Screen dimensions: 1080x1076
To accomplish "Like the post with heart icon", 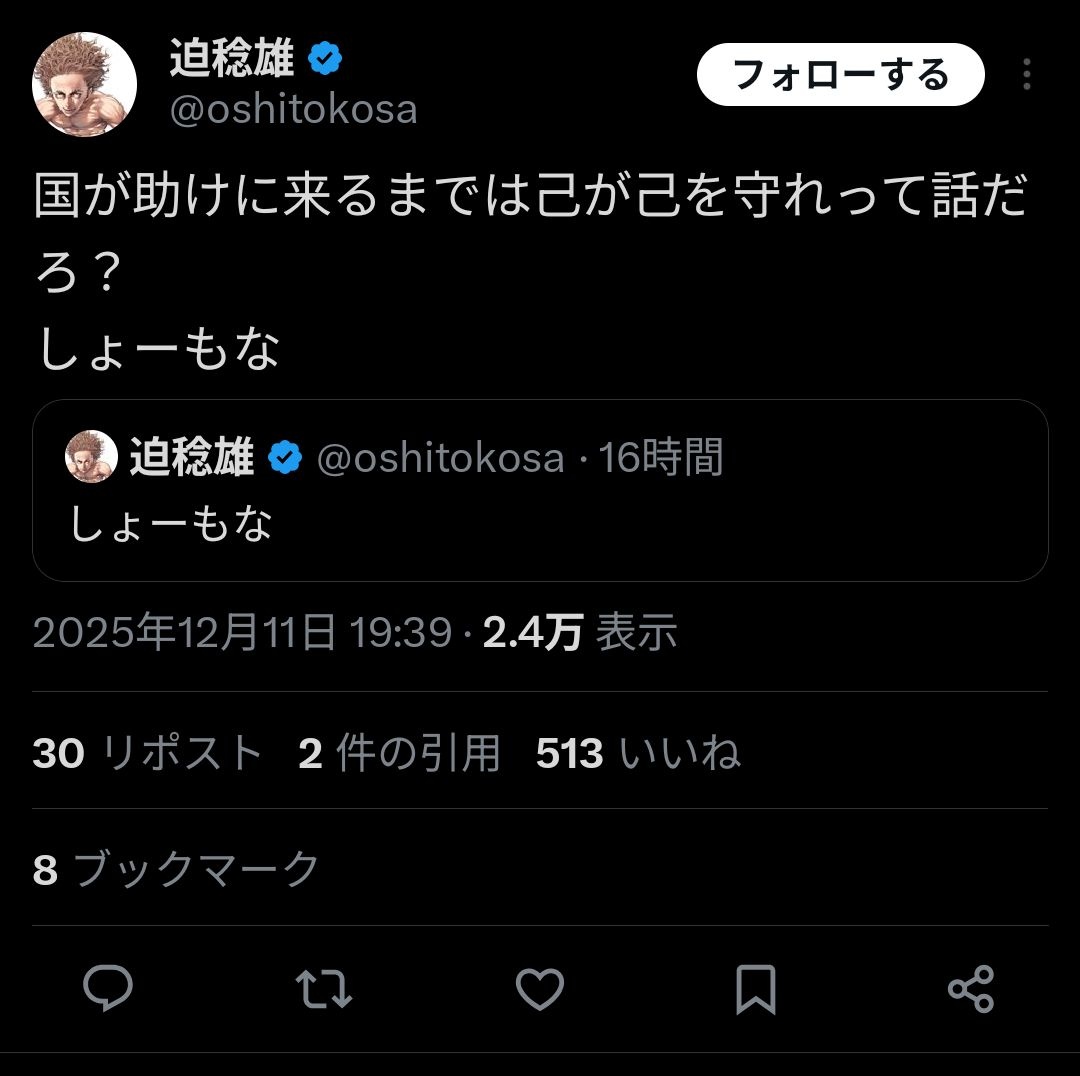I will tap(540, 989).
